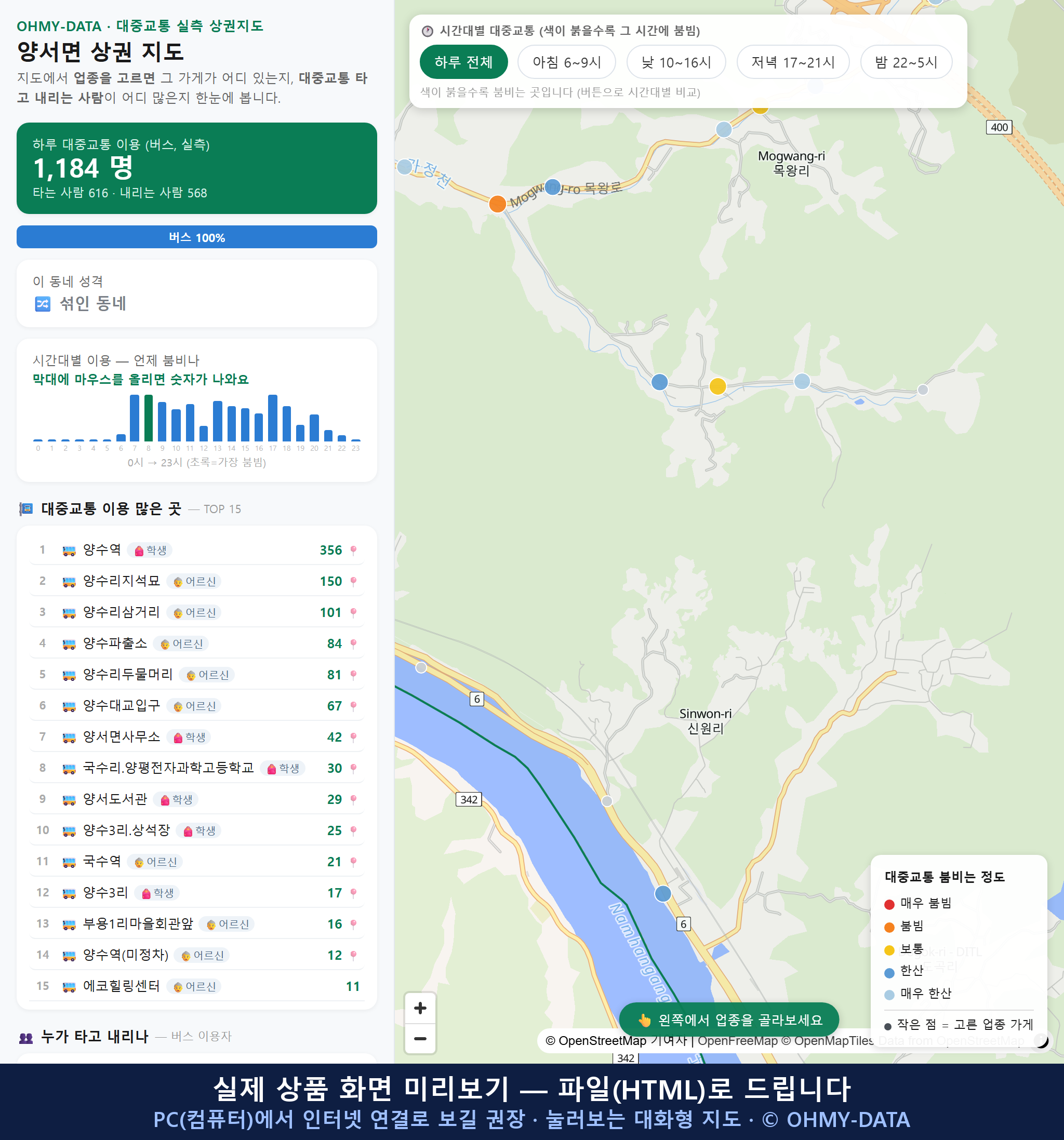
Task: Click the 대중교통 이용 많은 곳 heading
Action: [x=111, y=508]
